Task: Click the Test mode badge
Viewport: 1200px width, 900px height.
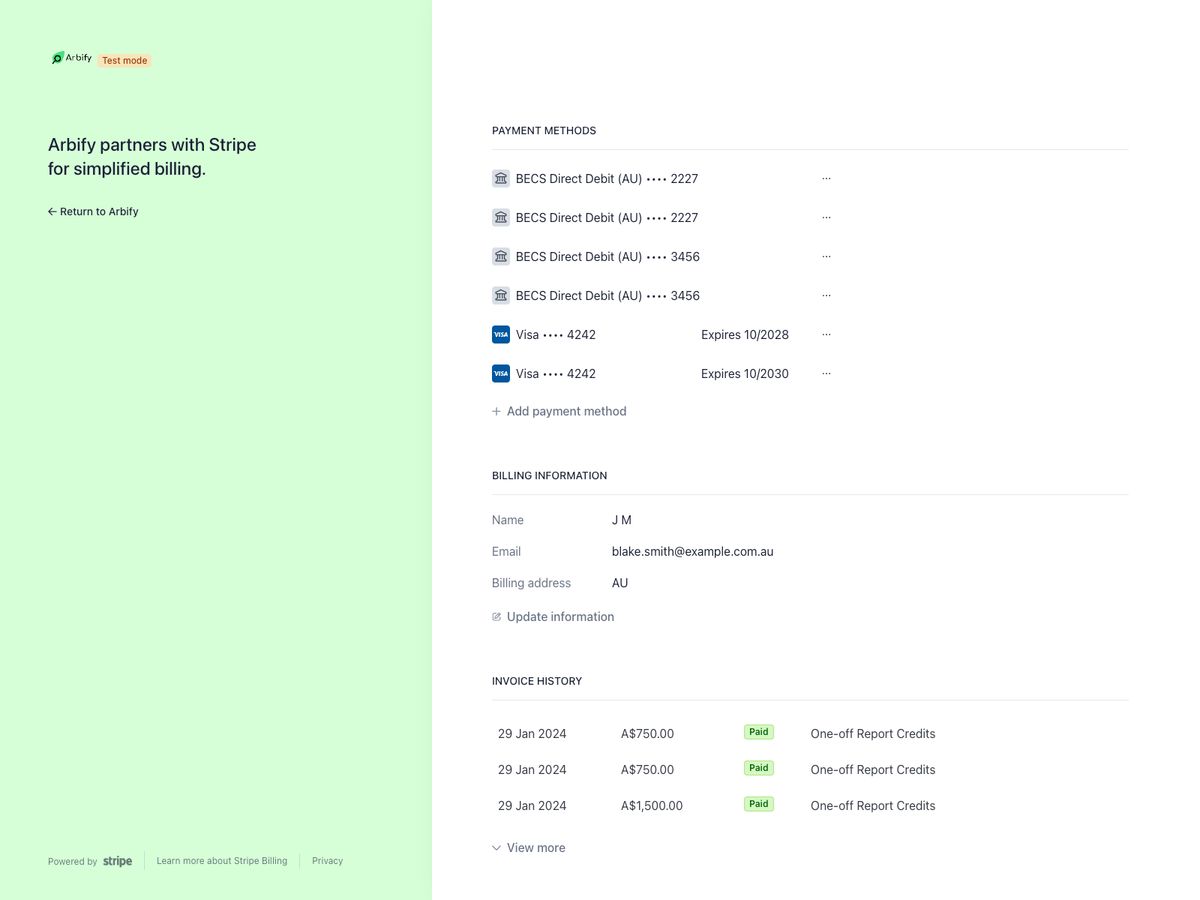Action: [124, 60]
